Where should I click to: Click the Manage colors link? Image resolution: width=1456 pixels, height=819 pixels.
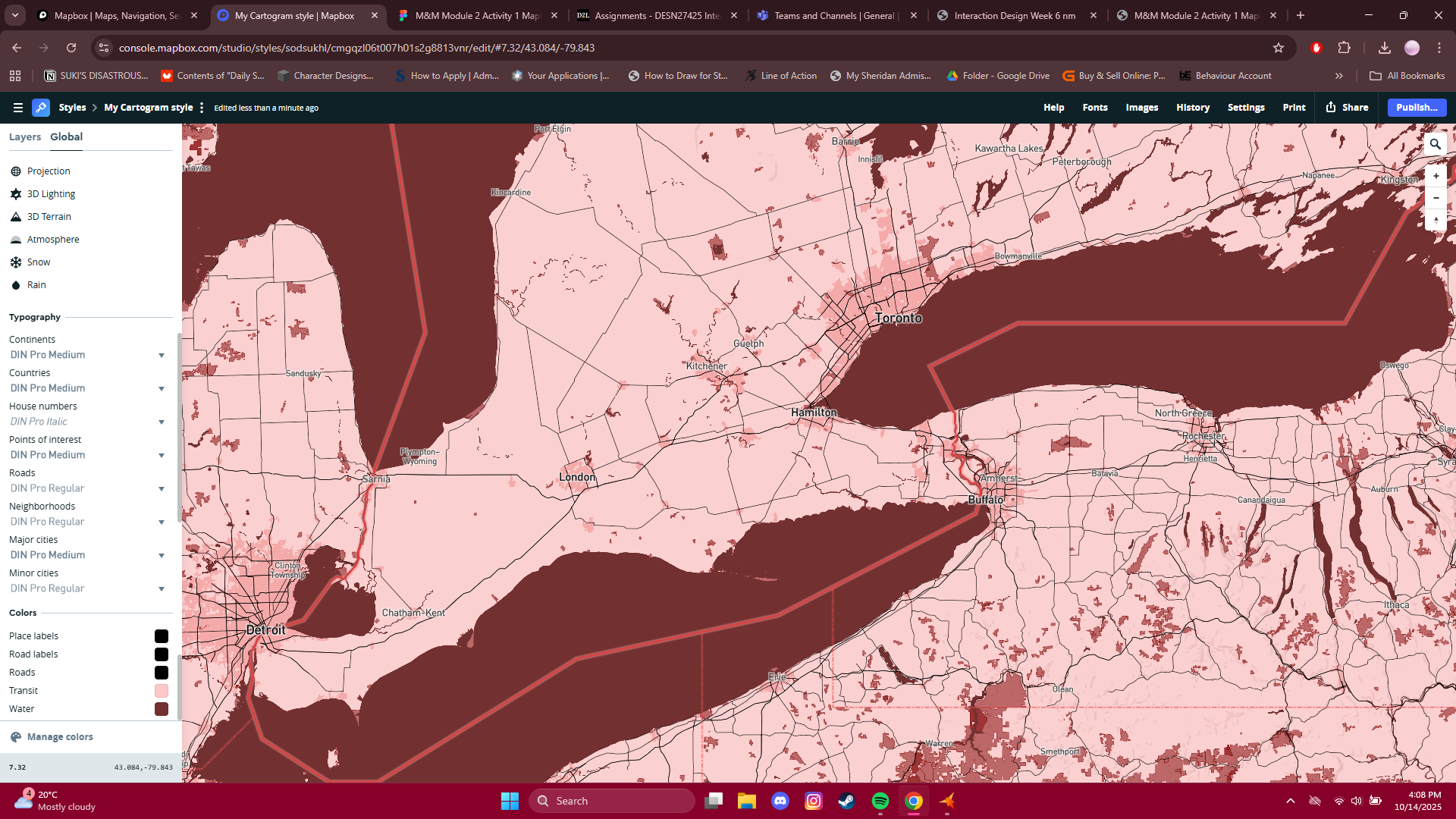60,737
